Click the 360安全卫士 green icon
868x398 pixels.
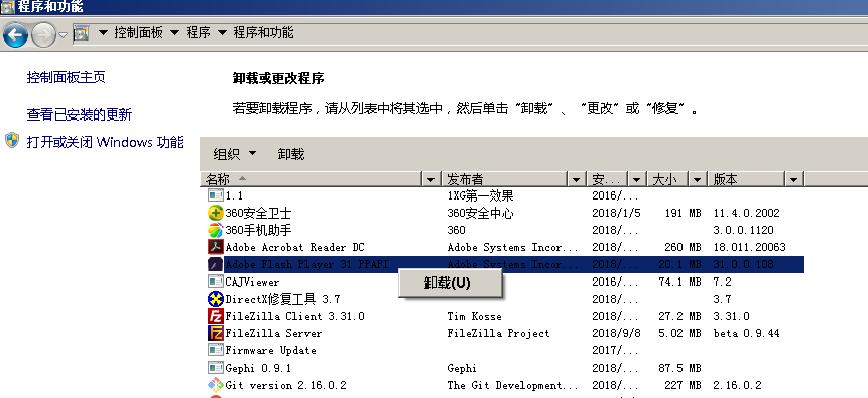click(x=215, y=213)
